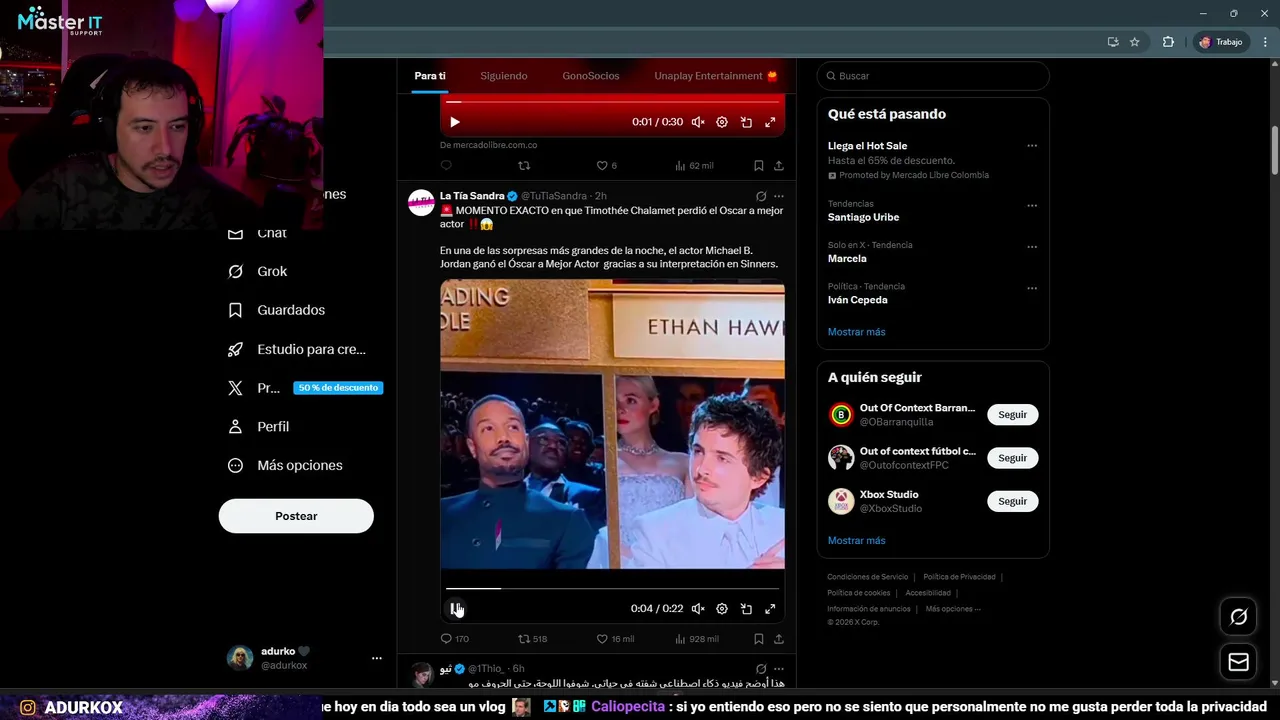
Task: Go to Perfil in sidebar
Action: tap(258, 426)
